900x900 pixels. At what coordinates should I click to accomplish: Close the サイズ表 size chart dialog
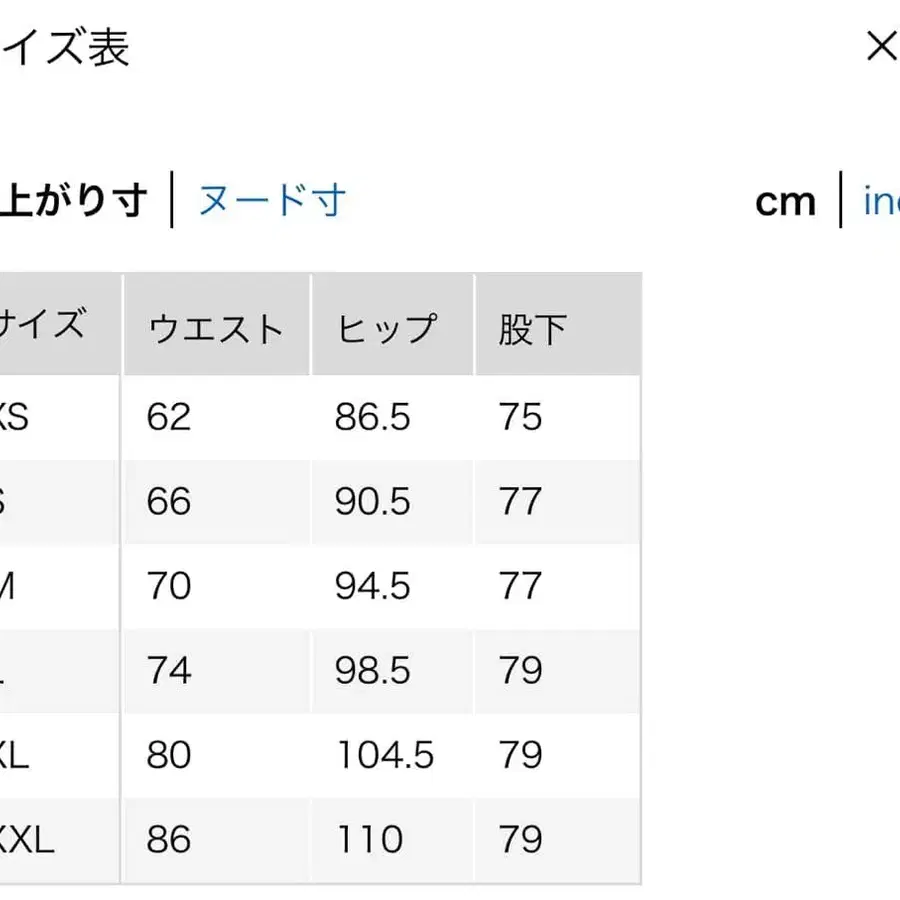pos(881,46)
